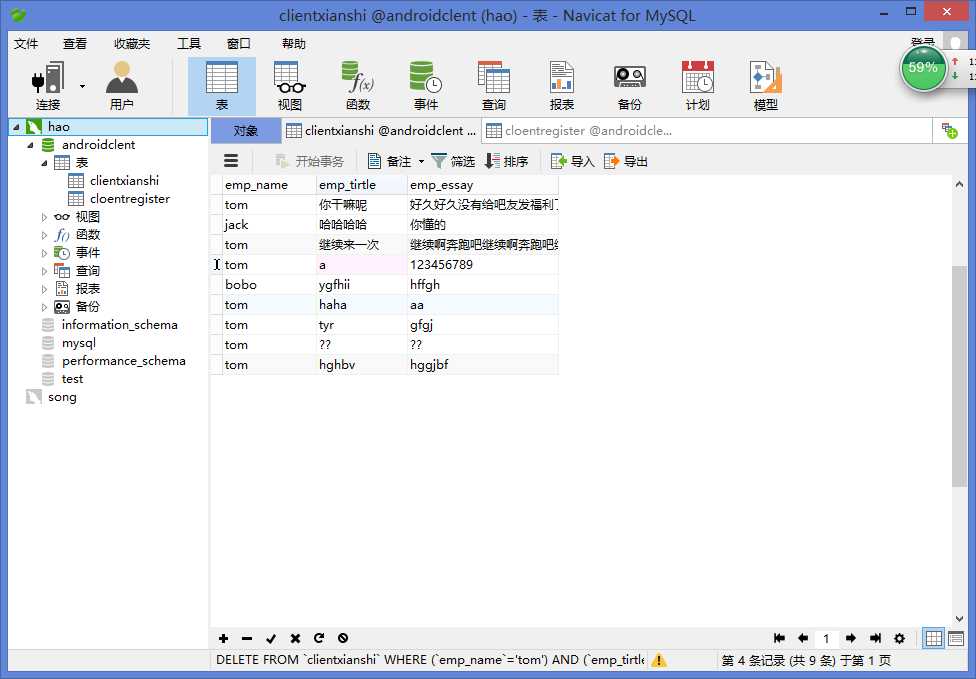Open the hamburger menu in table toolbar
Screen dimensions: 976x679
[x=231, y=161]
